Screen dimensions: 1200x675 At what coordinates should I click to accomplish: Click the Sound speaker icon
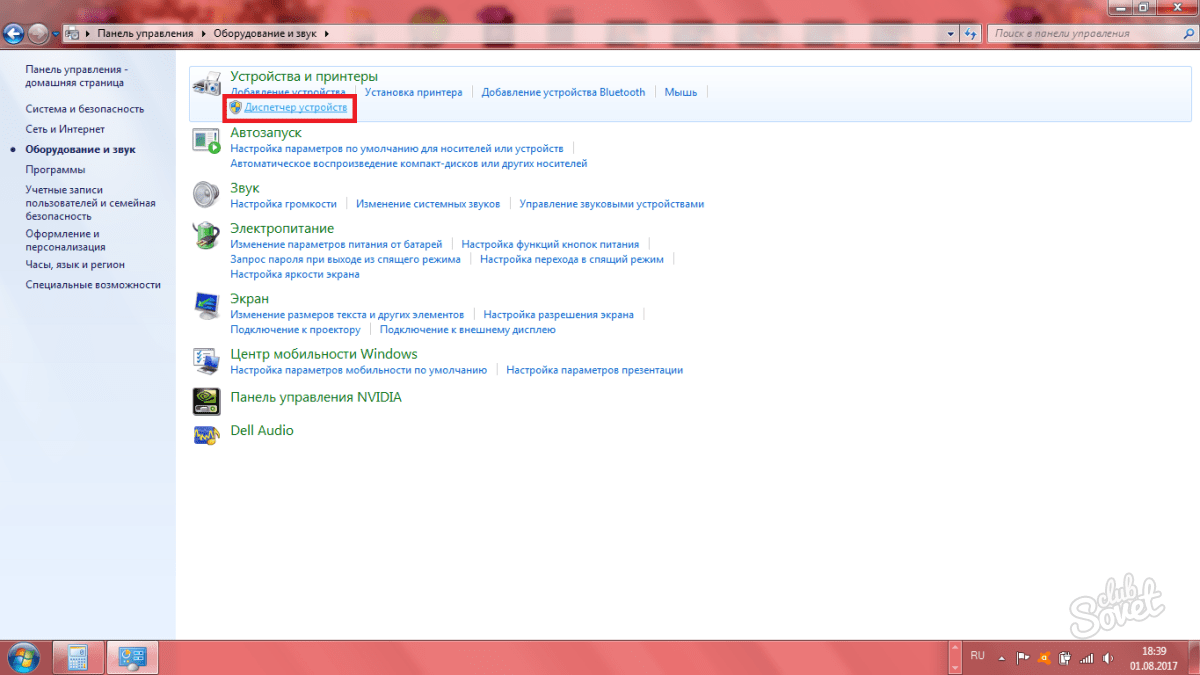click(206, 195)
